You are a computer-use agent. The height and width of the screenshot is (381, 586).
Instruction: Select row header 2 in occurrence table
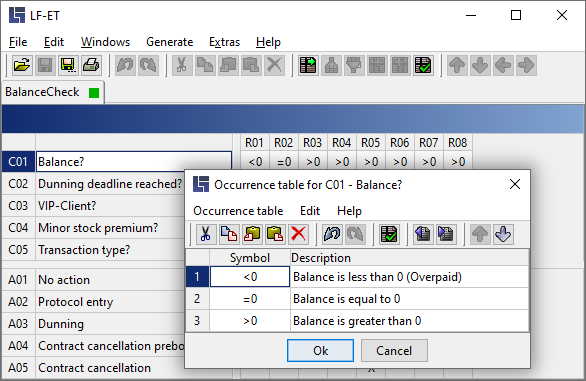click(x=197, y=299)
